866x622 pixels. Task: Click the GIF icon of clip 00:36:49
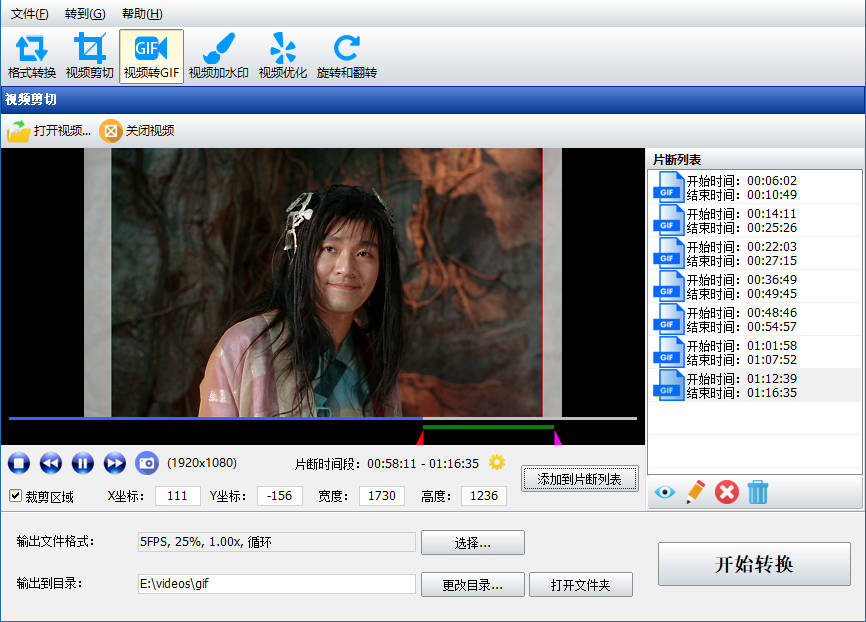click(x=668, y=286)
